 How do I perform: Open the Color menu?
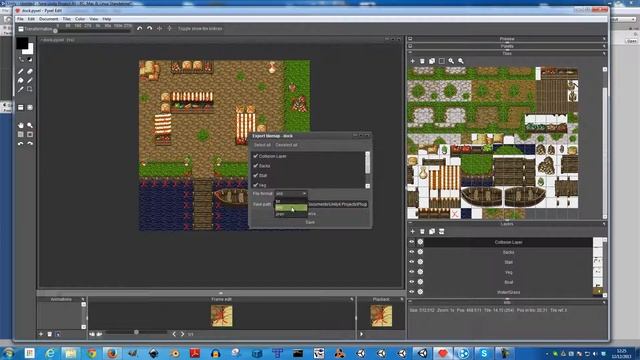(x=80, y=19)
